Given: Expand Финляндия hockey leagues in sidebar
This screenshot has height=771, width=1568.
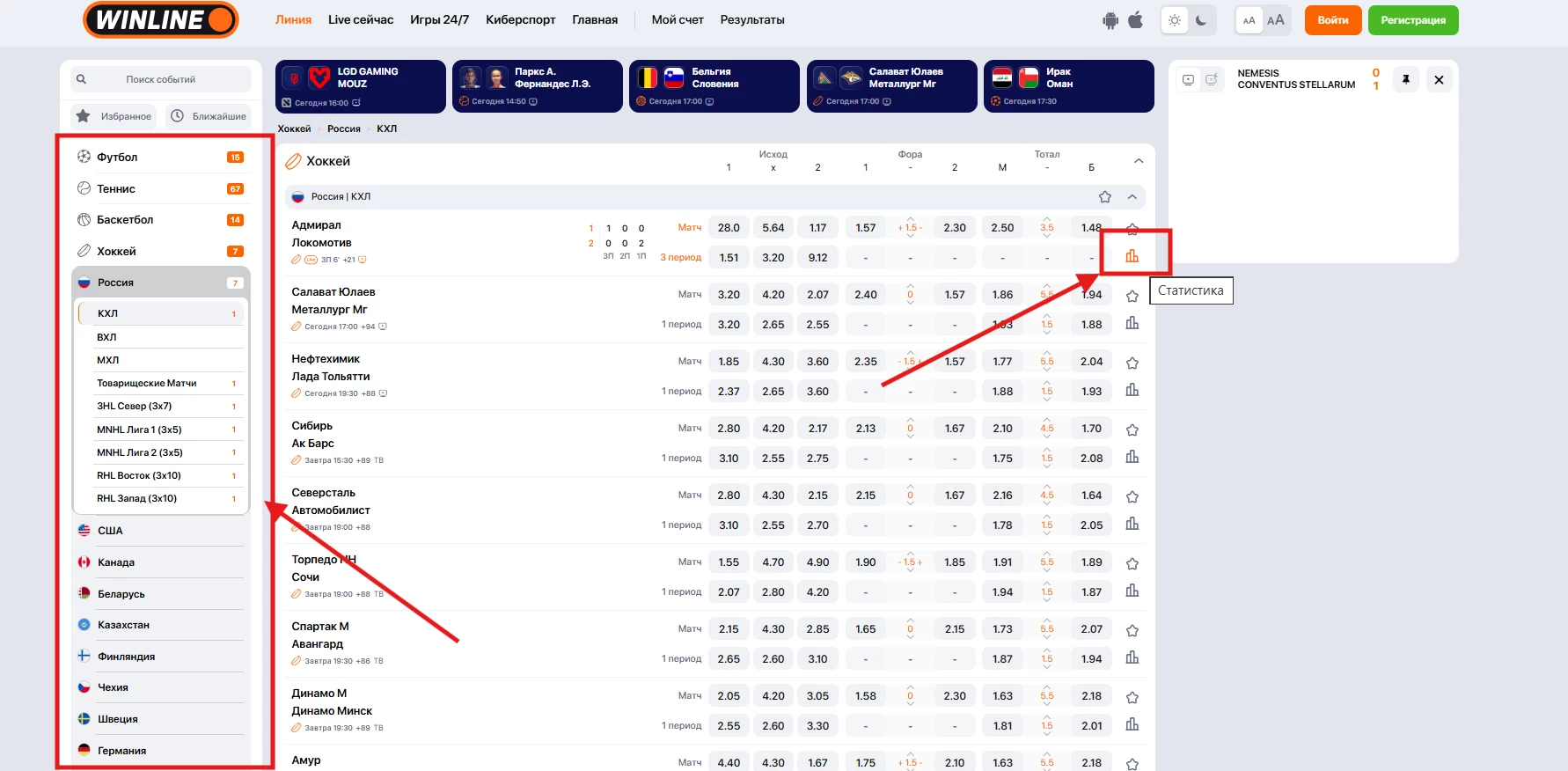Looking at the screenshot, I should point(161,657).
